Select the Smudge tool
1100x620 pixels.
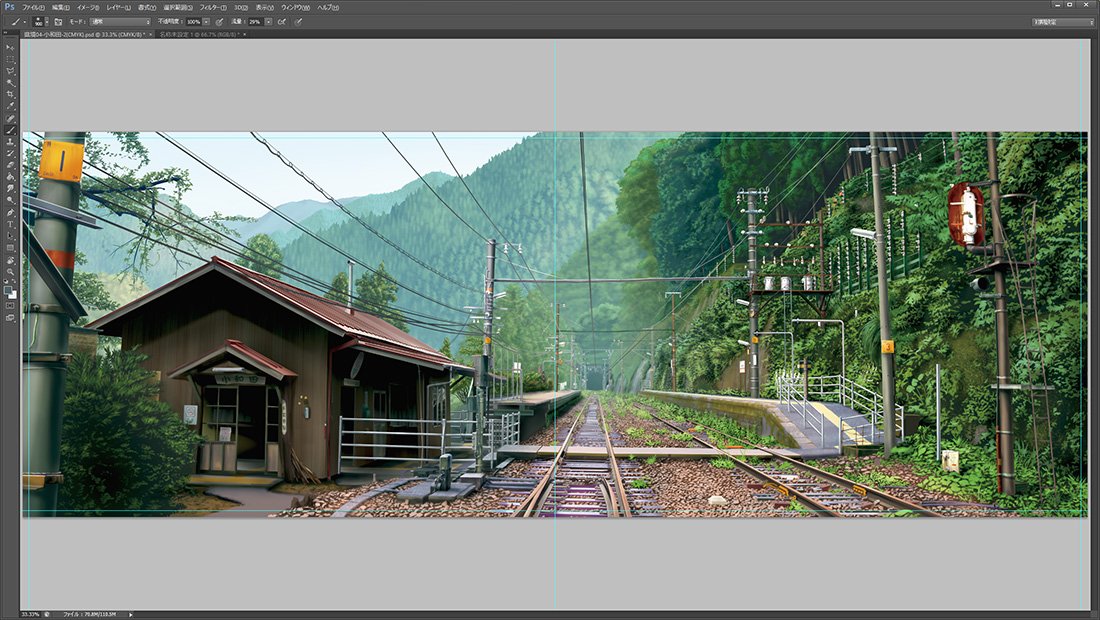[x=10, y=187]
